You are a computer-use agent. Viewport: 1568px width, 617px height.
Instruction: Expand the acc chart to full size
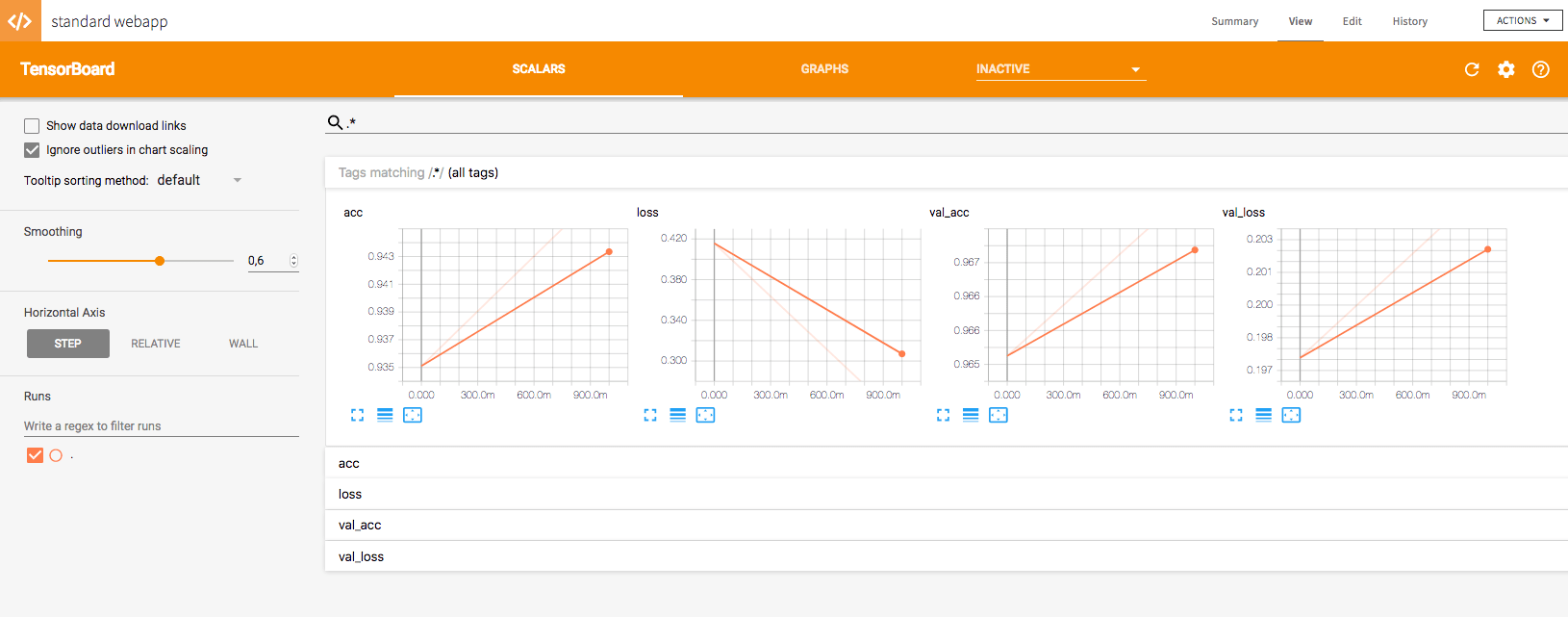[358, 415]
